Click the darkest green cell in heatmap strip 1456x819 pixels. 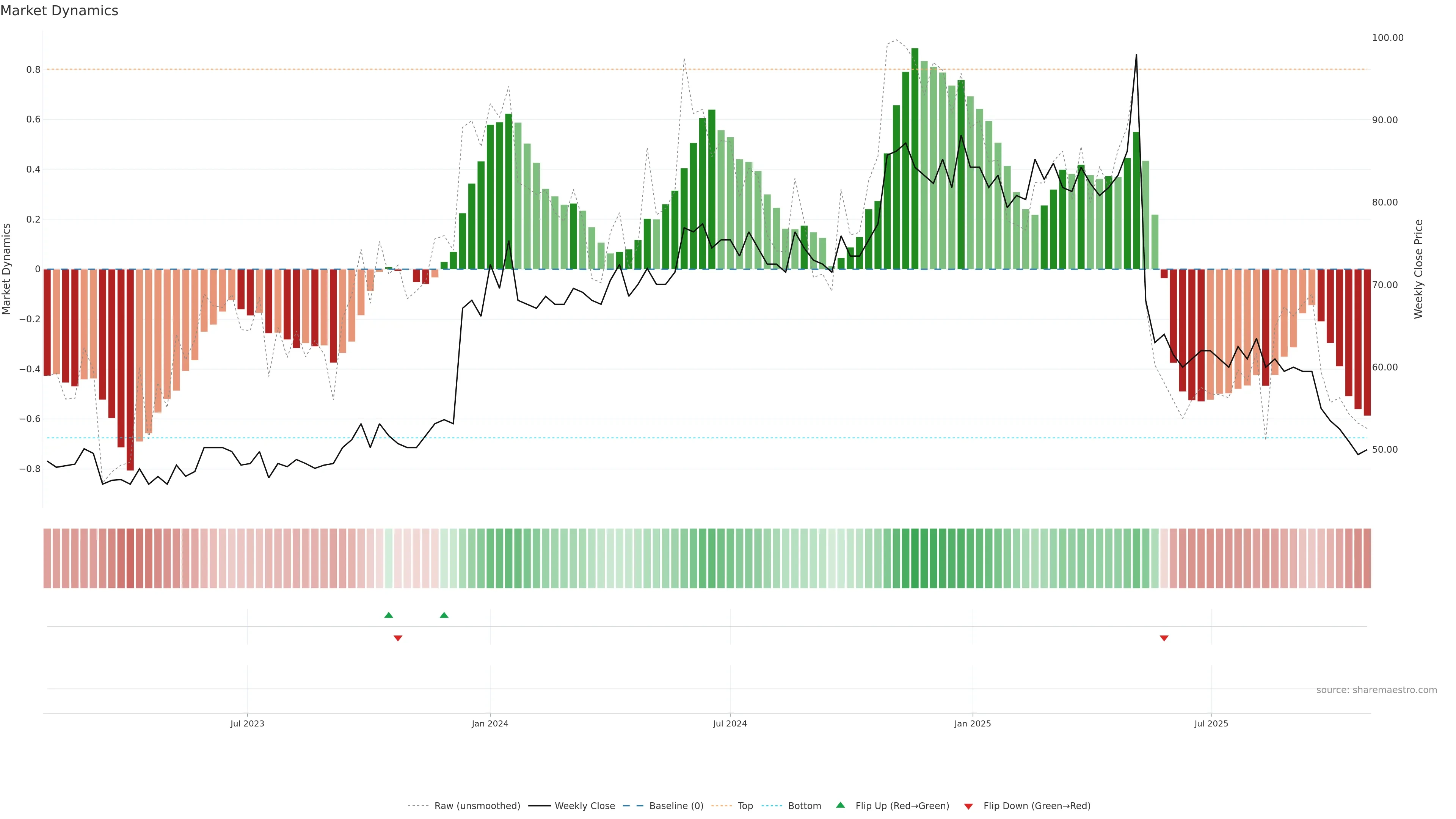(915, 559)
